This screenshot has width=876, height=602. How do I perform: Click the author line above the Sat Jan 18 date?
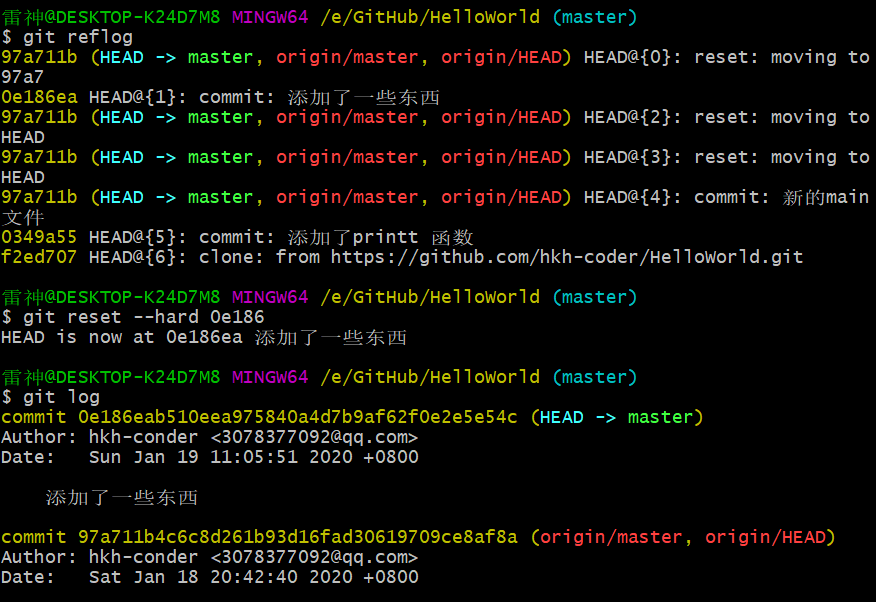tap(210, 557)
